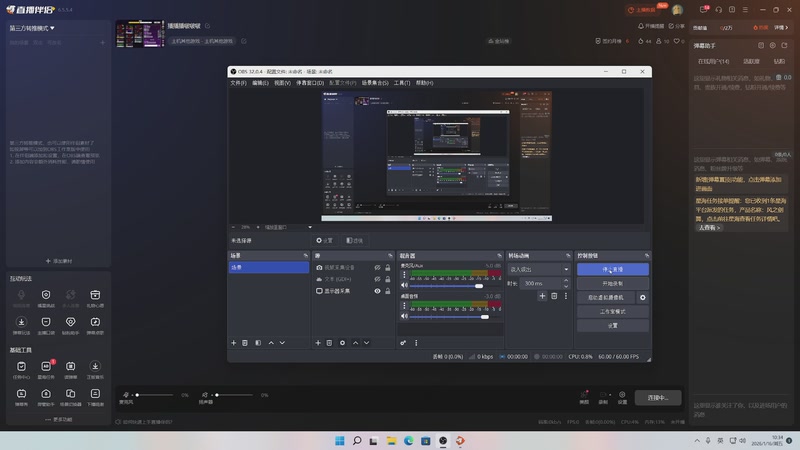Open File Explorer from taskbar

point(391,441)
